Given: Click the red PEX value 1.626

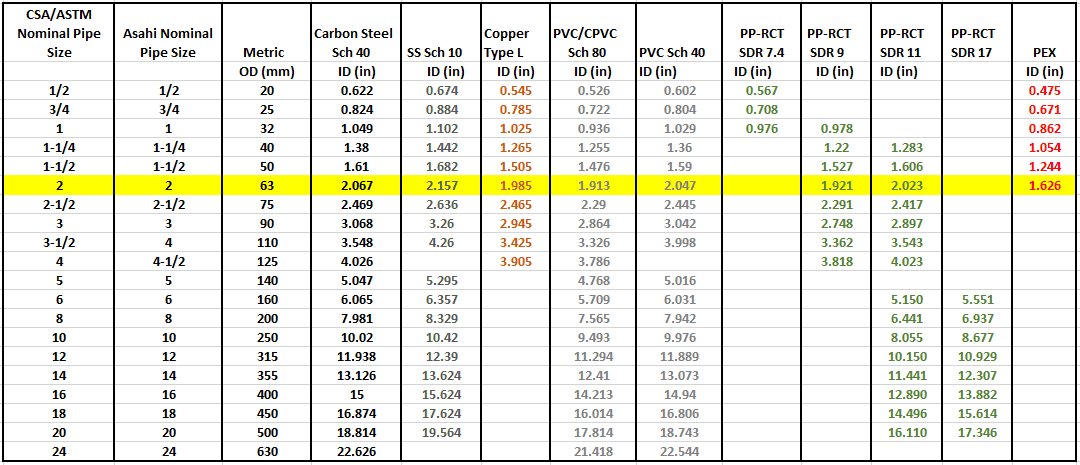Looking at the screenshot, I should [x=1045, y=185].
